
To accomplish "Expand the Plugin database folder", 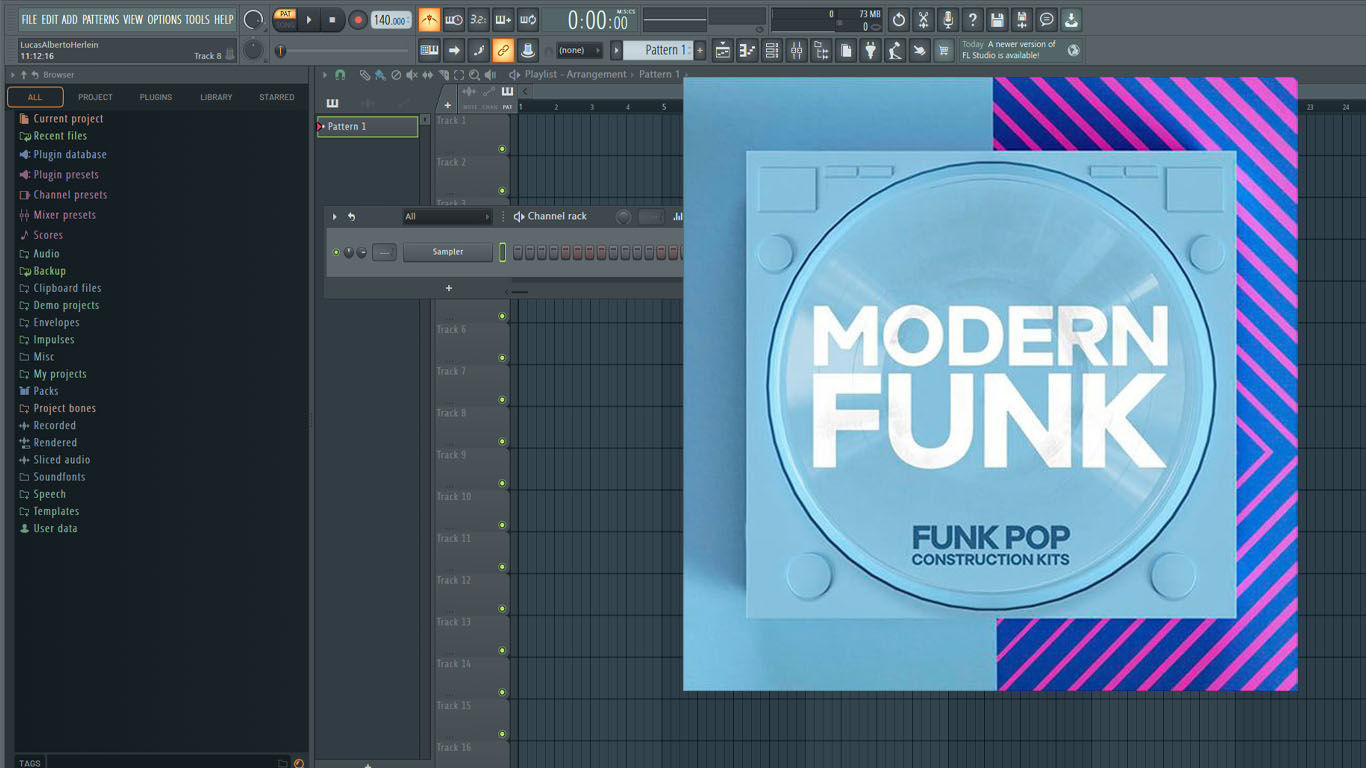I will pyautogui.click(x=63, y=155).
